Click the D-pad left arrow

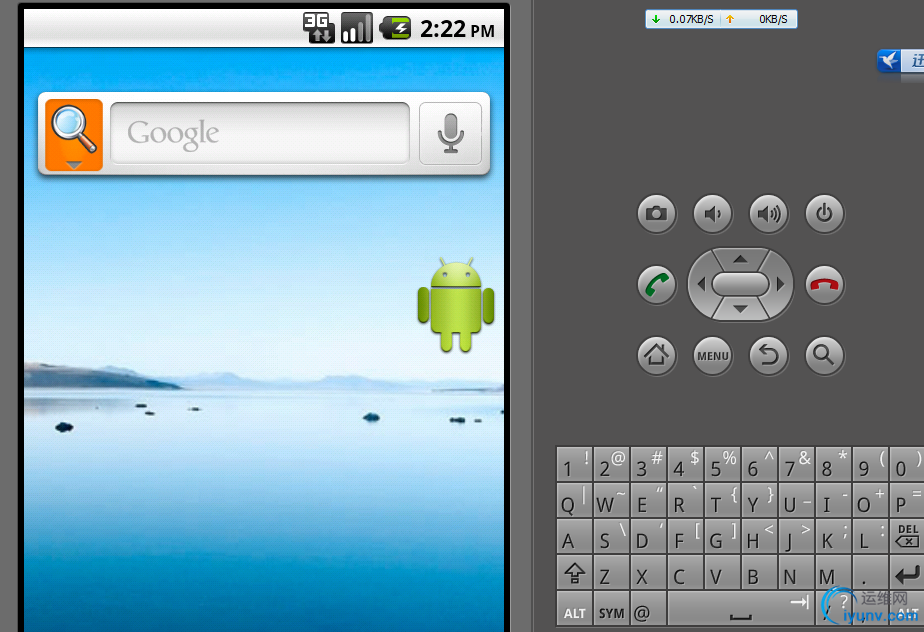[x=701, y=285]
